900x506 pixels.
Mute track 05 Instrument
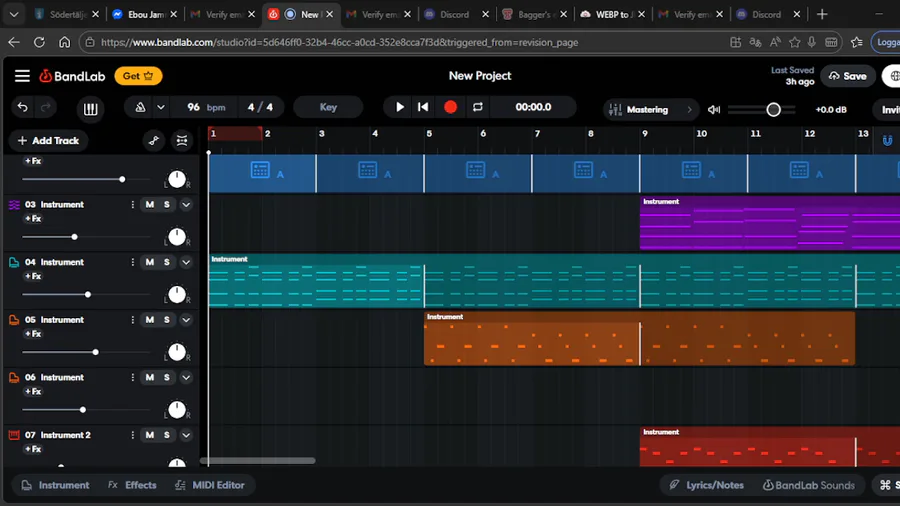150,320
